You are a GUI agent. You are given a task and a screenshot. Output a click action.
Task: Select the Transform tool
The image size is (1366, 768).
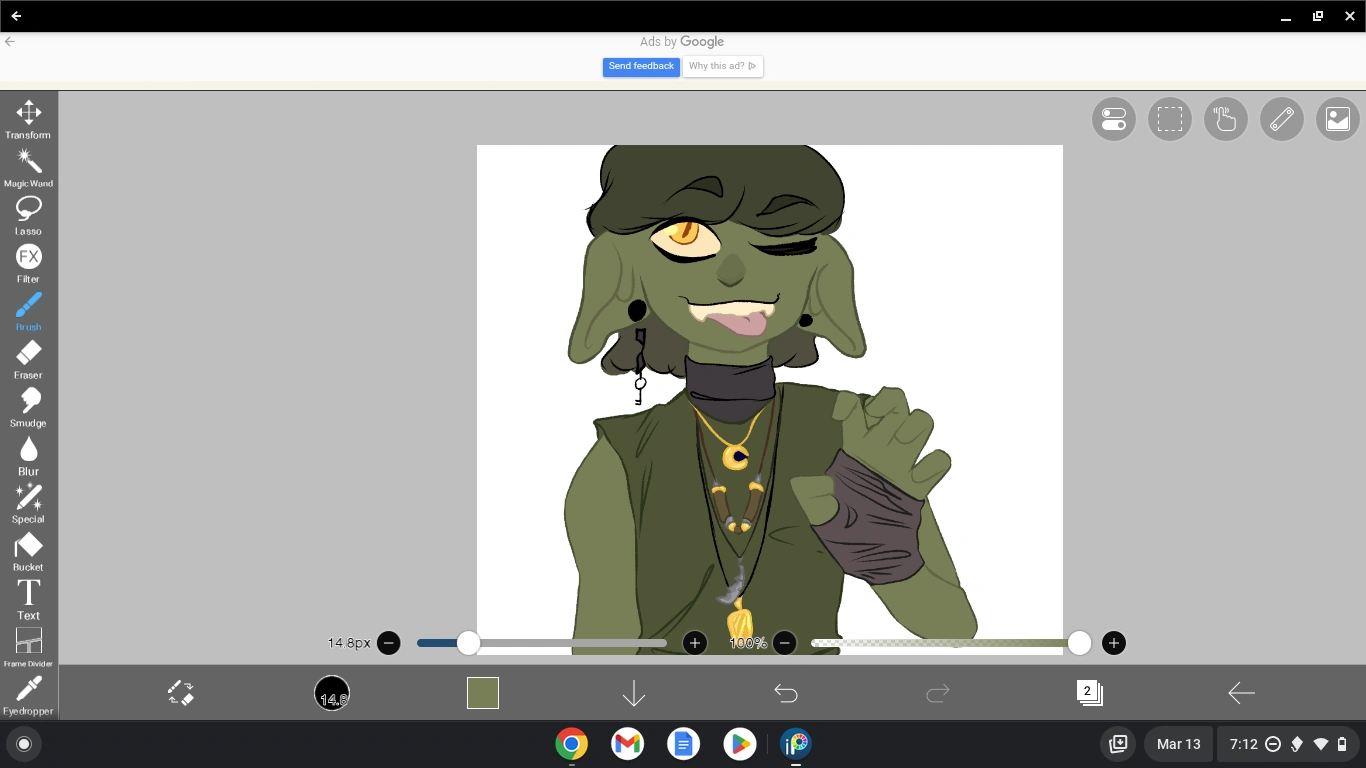(28, 118)
